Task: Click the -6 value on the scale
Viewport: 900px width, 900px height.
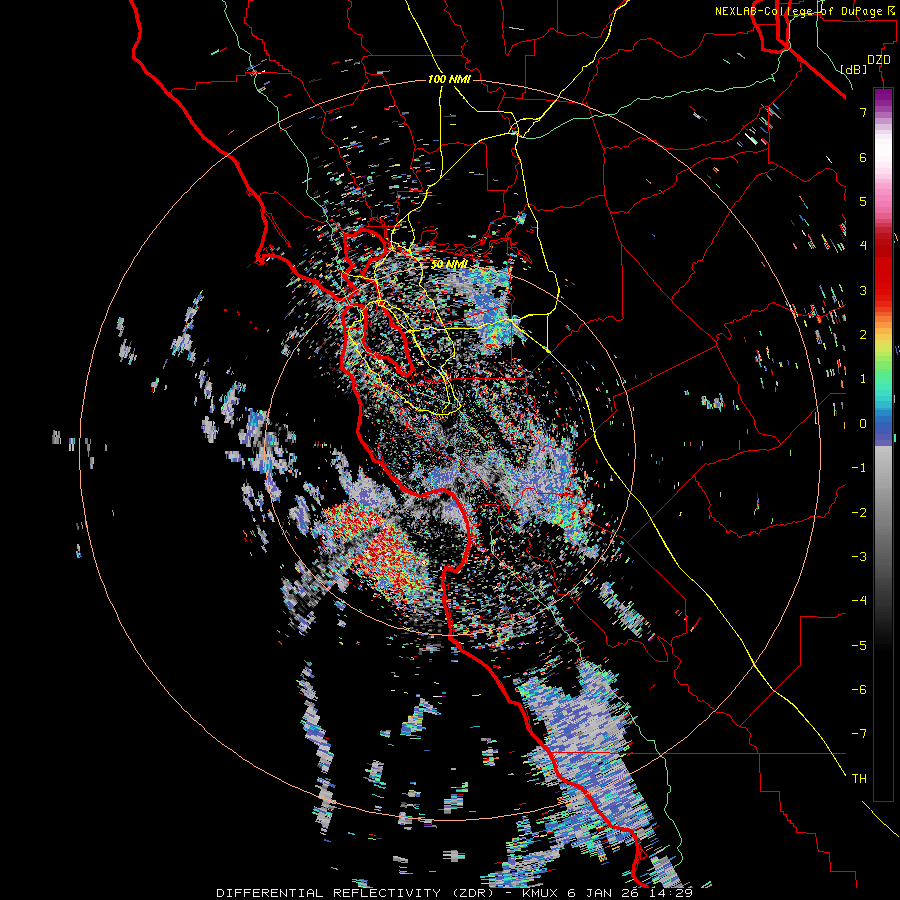Action: click(859, 690)
